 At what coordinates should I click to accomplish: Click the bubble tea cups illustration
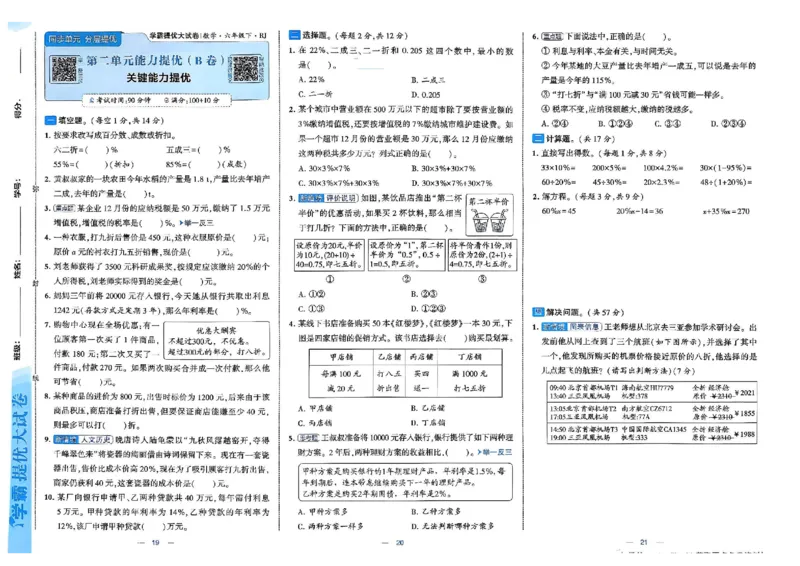[x=489, y=221]
